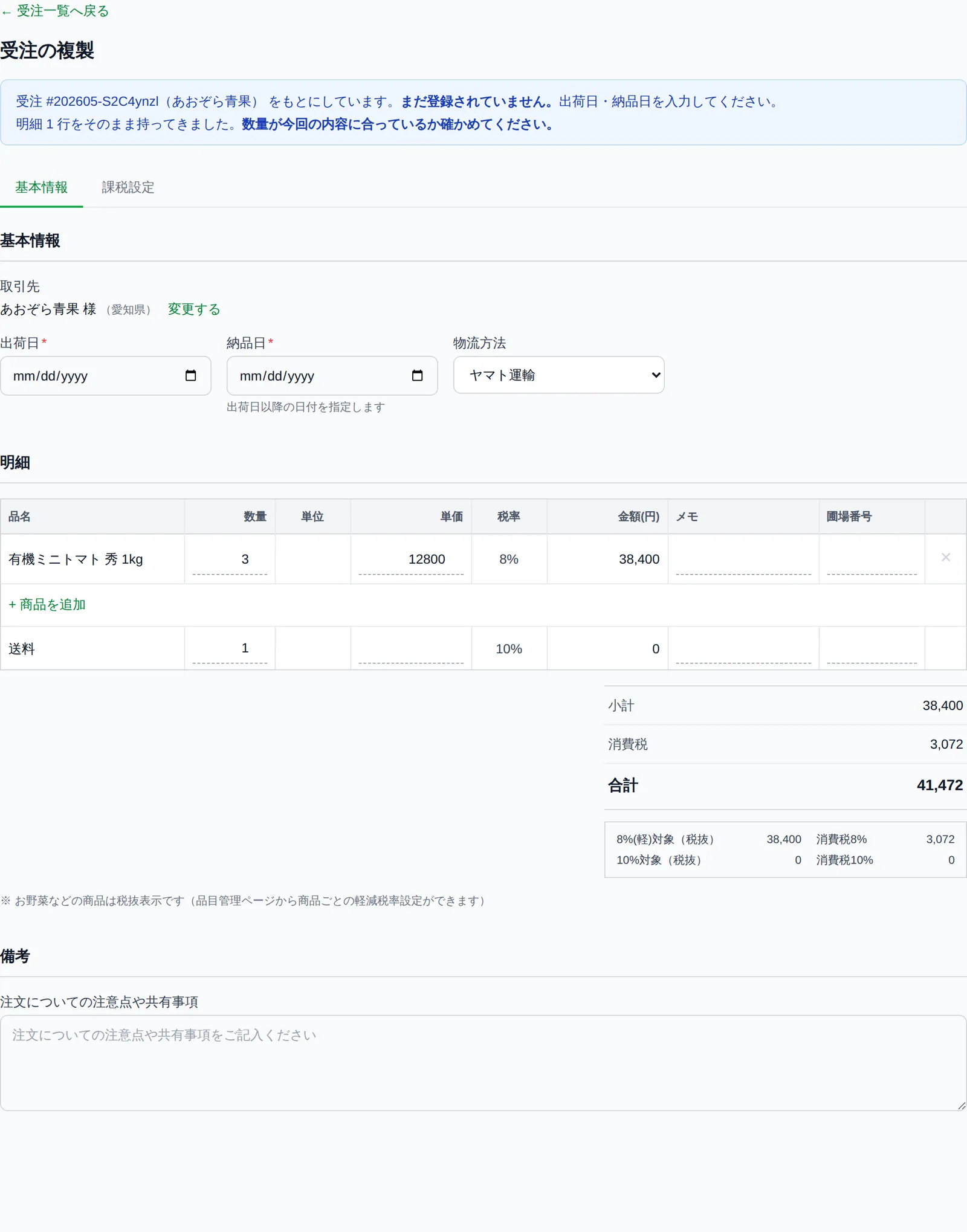The image size is (967, 1232).
Task: Open the 出荷日 calendar picker icon
Action: [190, 376]
